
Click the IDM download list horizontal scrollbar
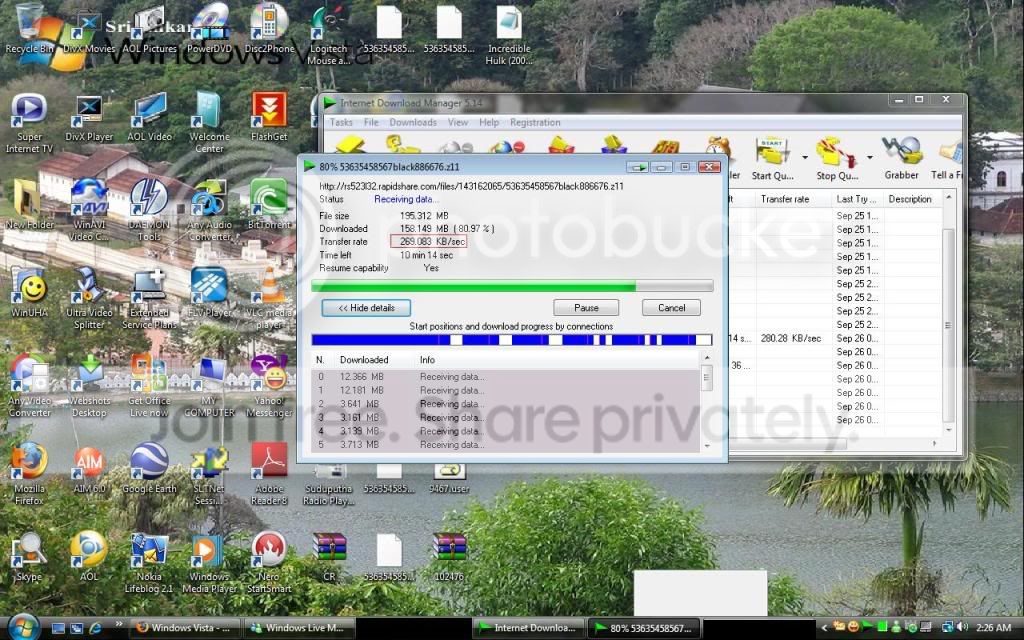point(836,443)
